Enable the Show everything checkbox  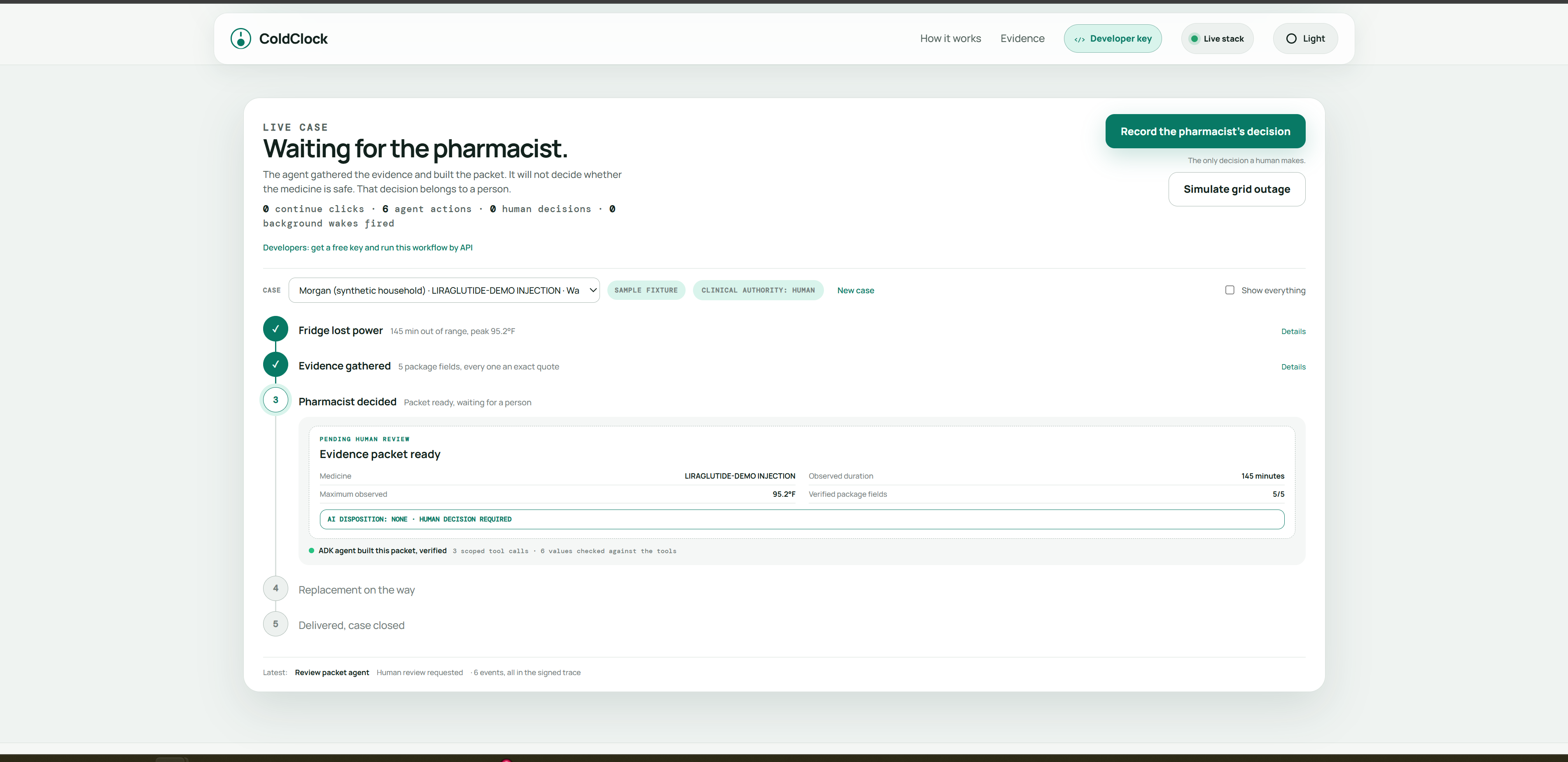tap(1230, 290)
